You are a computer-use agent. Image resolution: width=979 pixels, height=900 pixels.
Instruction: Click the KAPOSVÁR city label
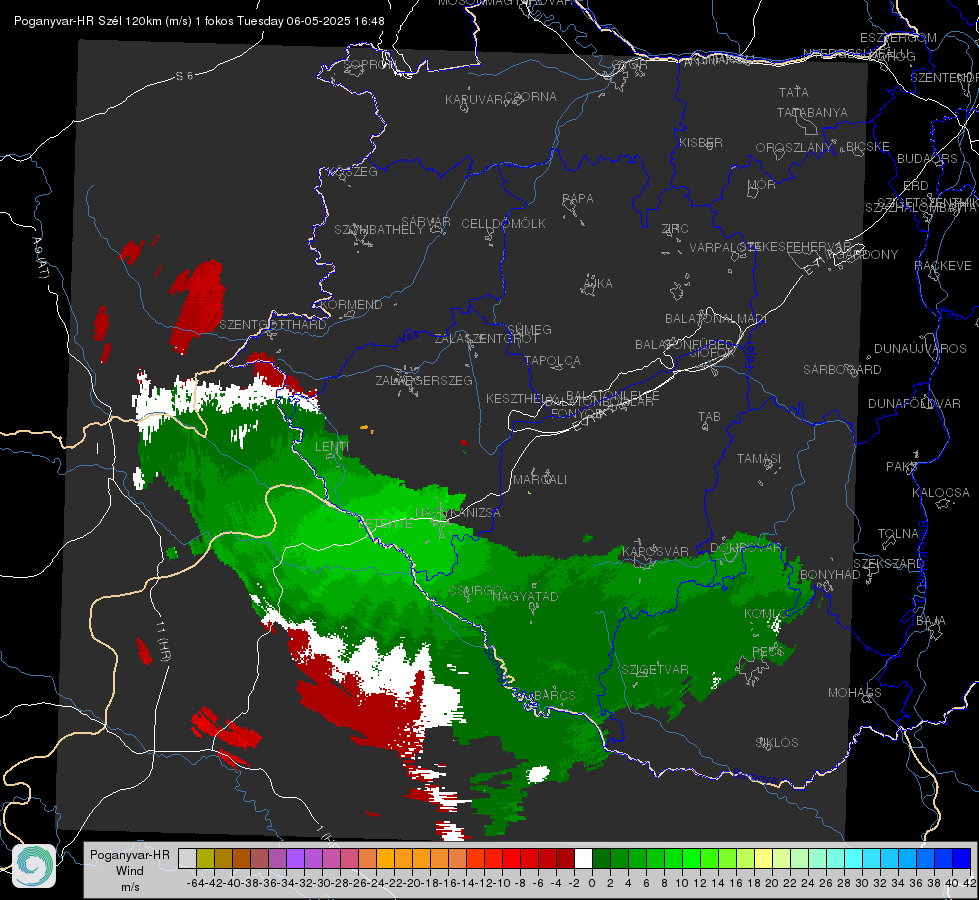tap(655, 552)
